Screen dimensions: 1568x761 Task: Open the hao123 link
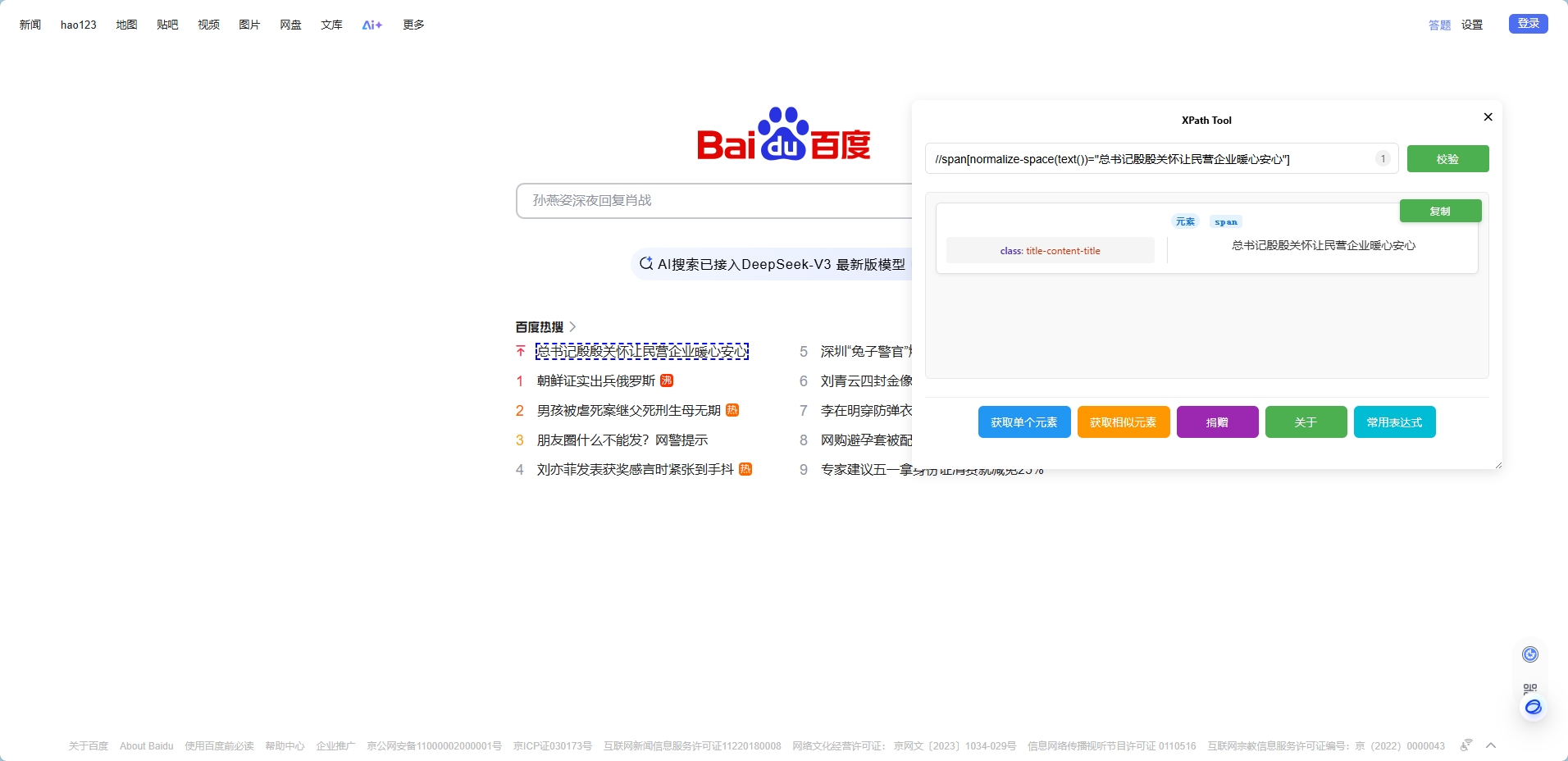pos(79,25)
